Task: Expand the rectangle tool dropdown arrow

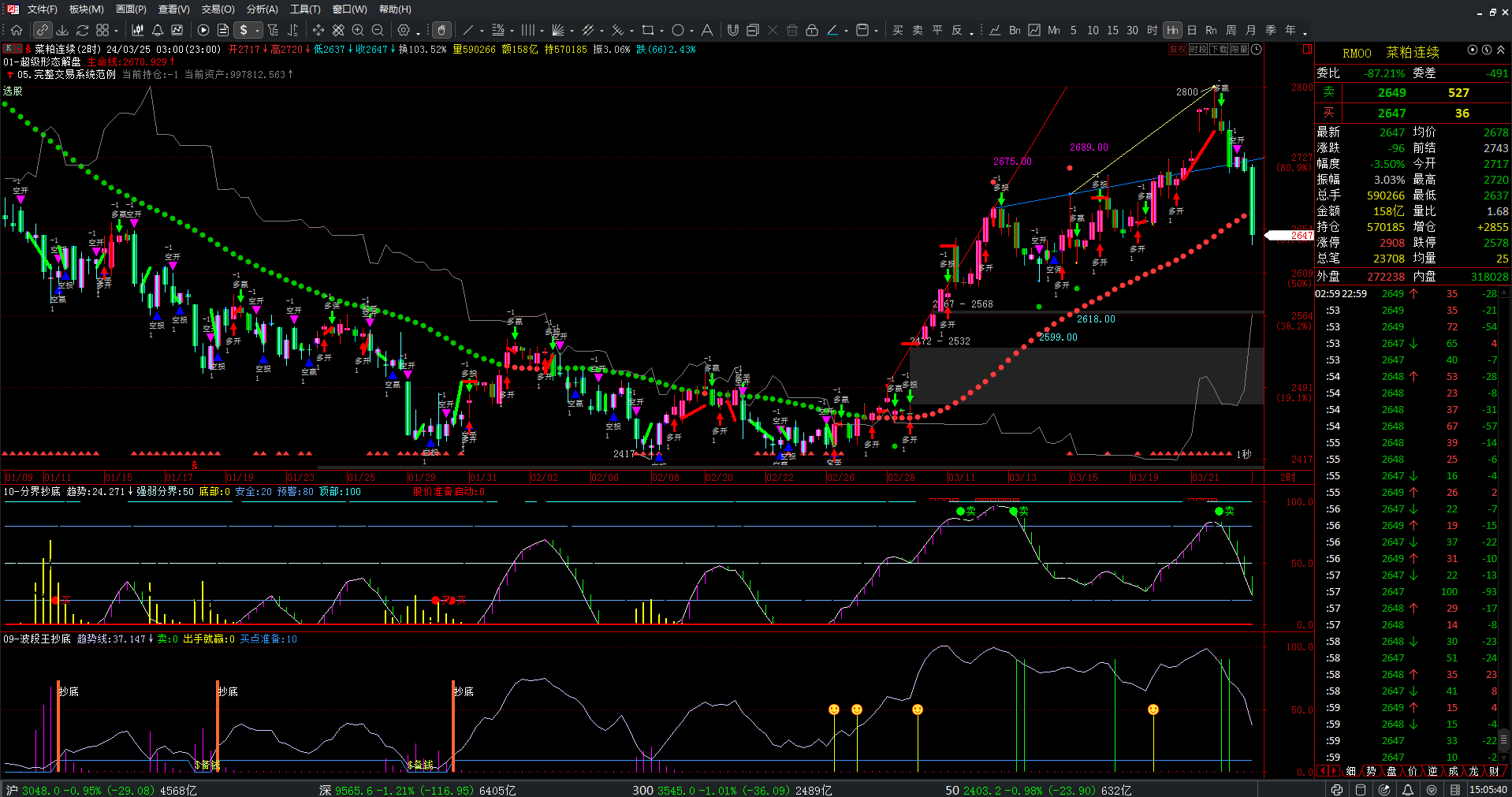Action: (662, 31)
